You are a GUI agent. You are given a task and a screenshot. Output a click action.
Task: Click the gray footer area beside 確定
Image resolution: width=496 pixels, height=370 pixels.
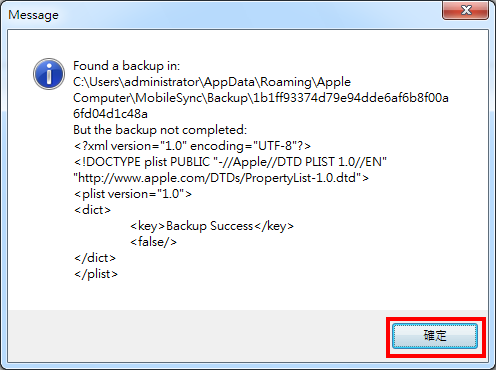(197, 336)
